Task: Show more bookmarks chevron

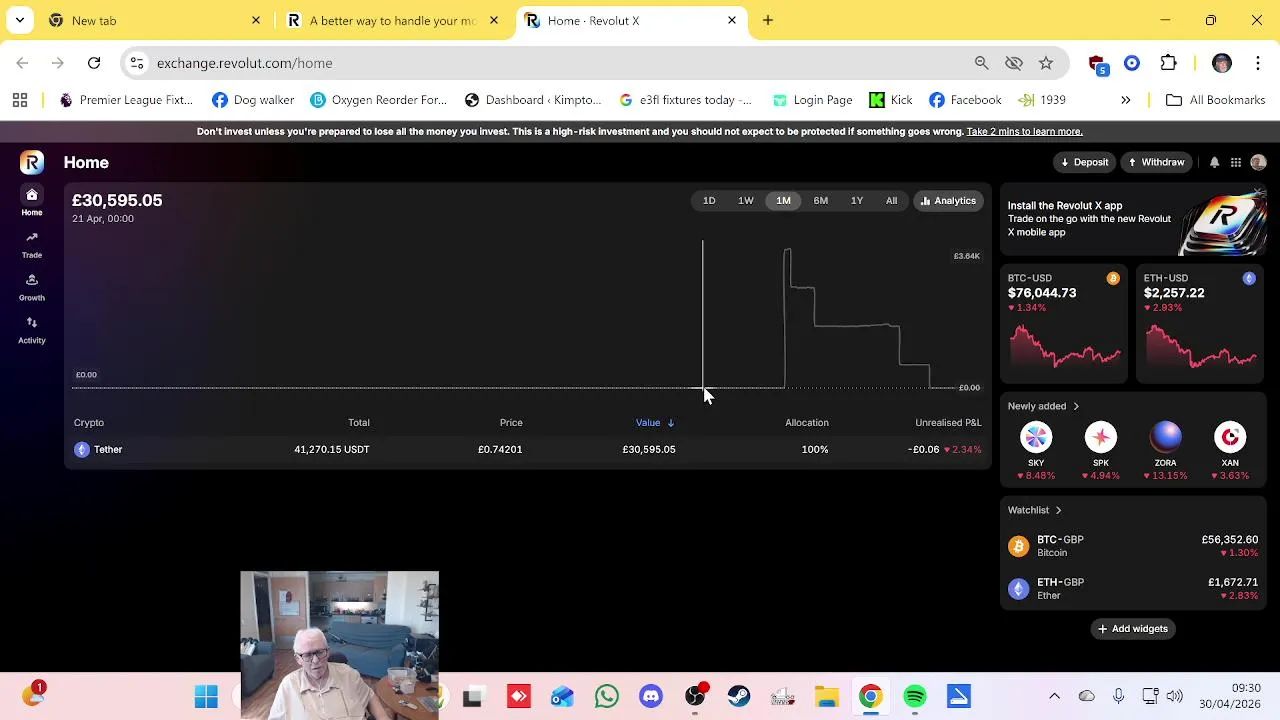Action: click(x=1126, y=100)
